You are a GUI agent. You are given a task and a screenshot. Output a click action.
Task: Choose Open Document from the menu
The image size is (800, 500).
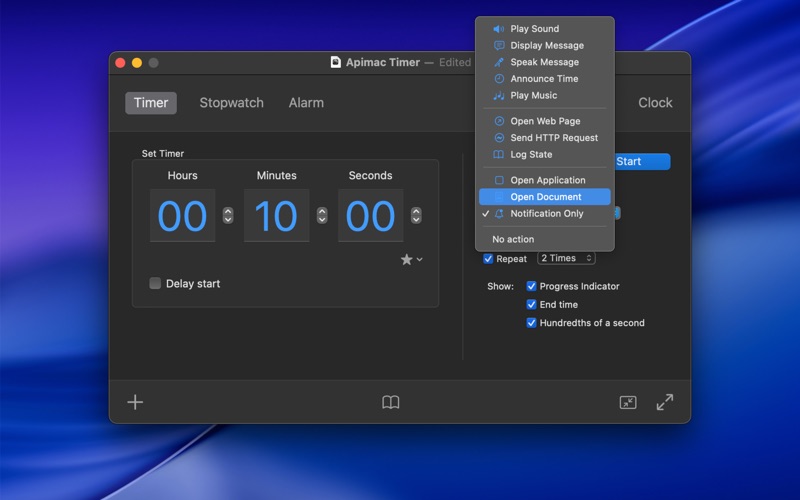tap(545, 197)
